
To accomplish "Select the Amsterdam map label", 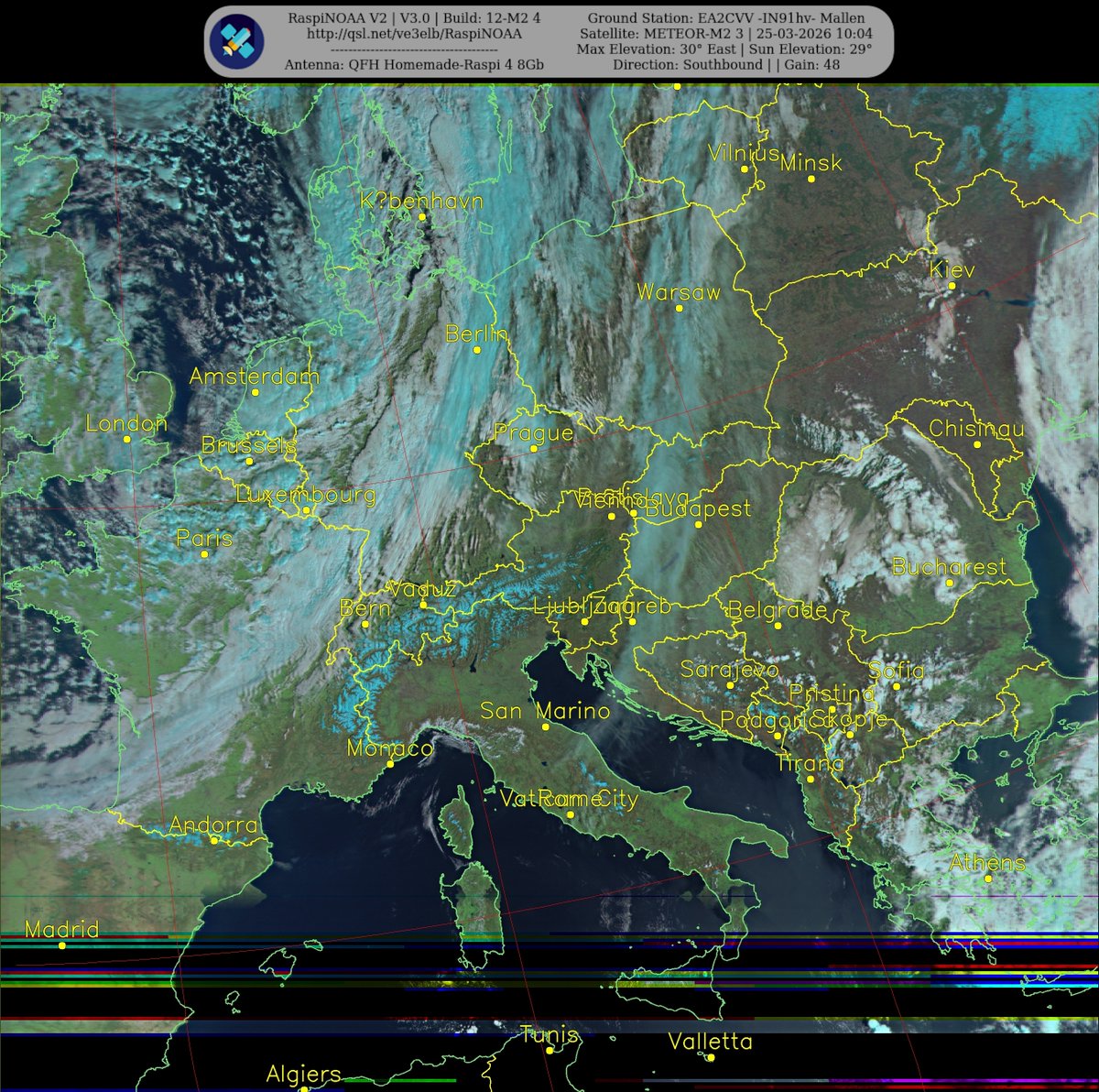I will [255, 377].
